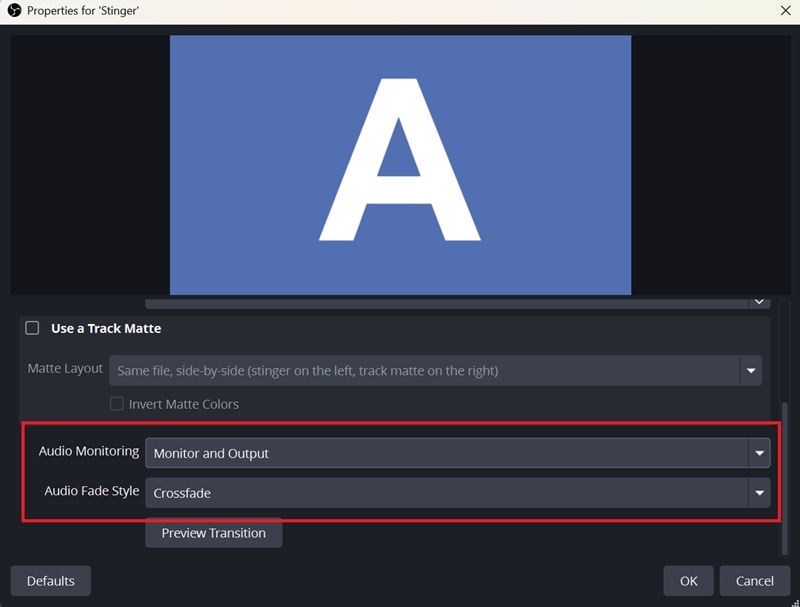
Task: Confirm settings with OK
Action: point(688,580)
